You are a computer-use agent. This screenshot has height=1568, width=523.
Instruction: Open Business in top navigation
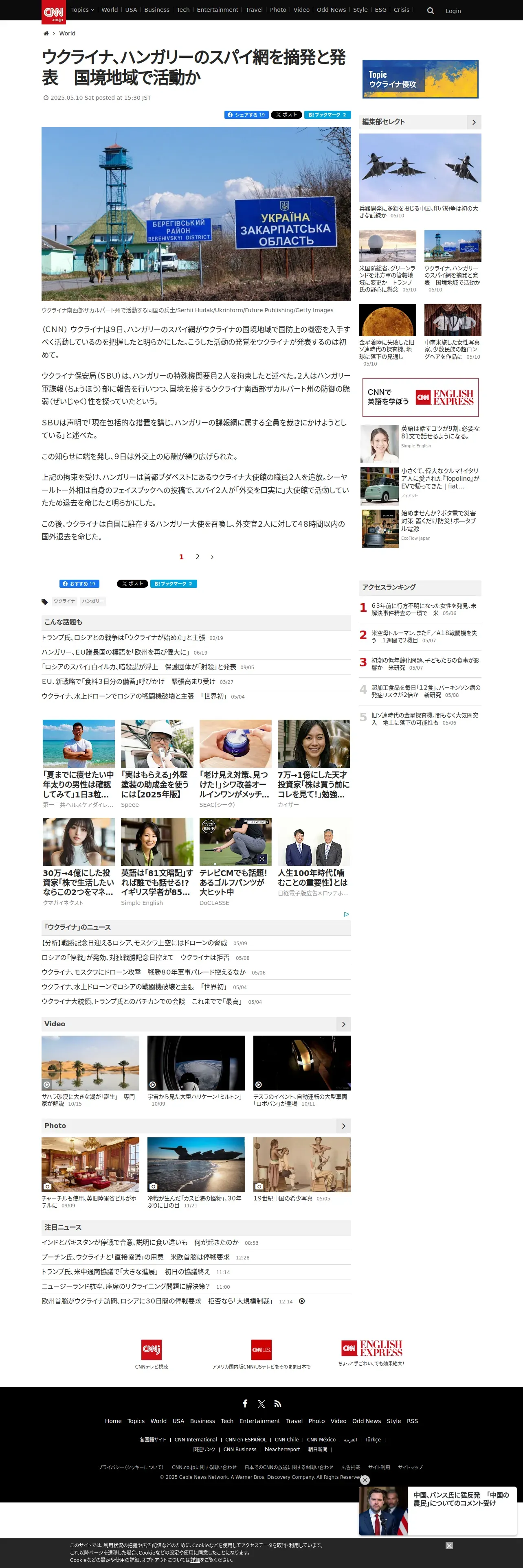point(157,10)
